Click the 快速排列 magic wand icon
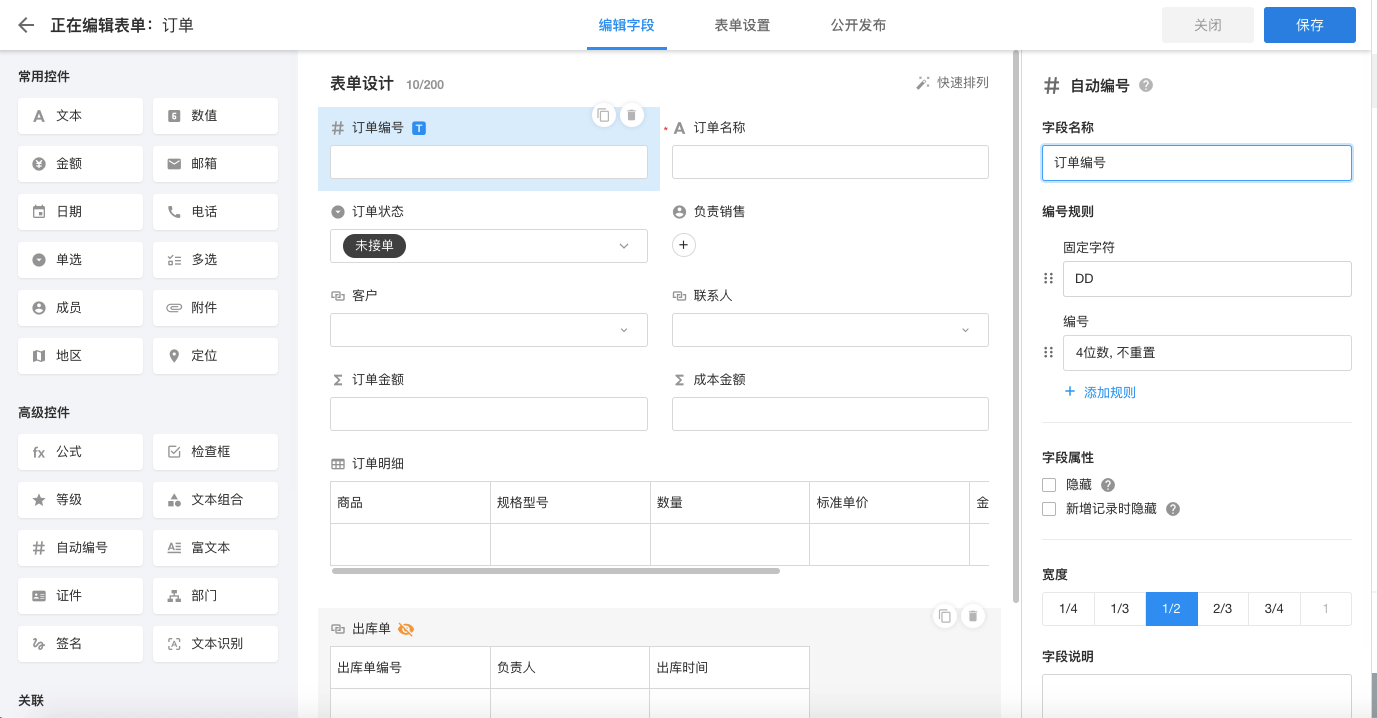This screenshot has width=1377, height=718. click(923, 83)
